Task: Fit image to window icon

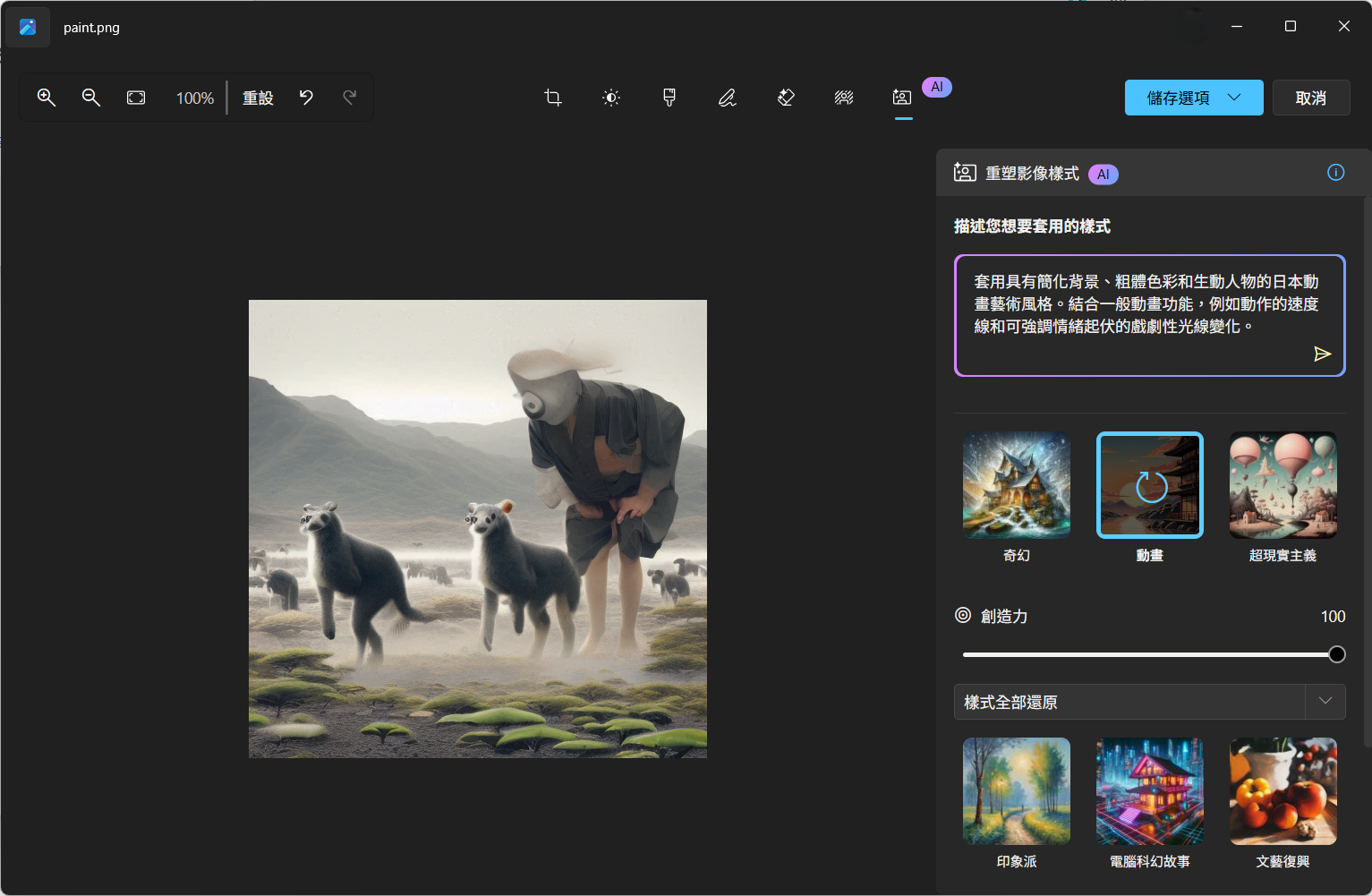Action: tap(136, 98)
